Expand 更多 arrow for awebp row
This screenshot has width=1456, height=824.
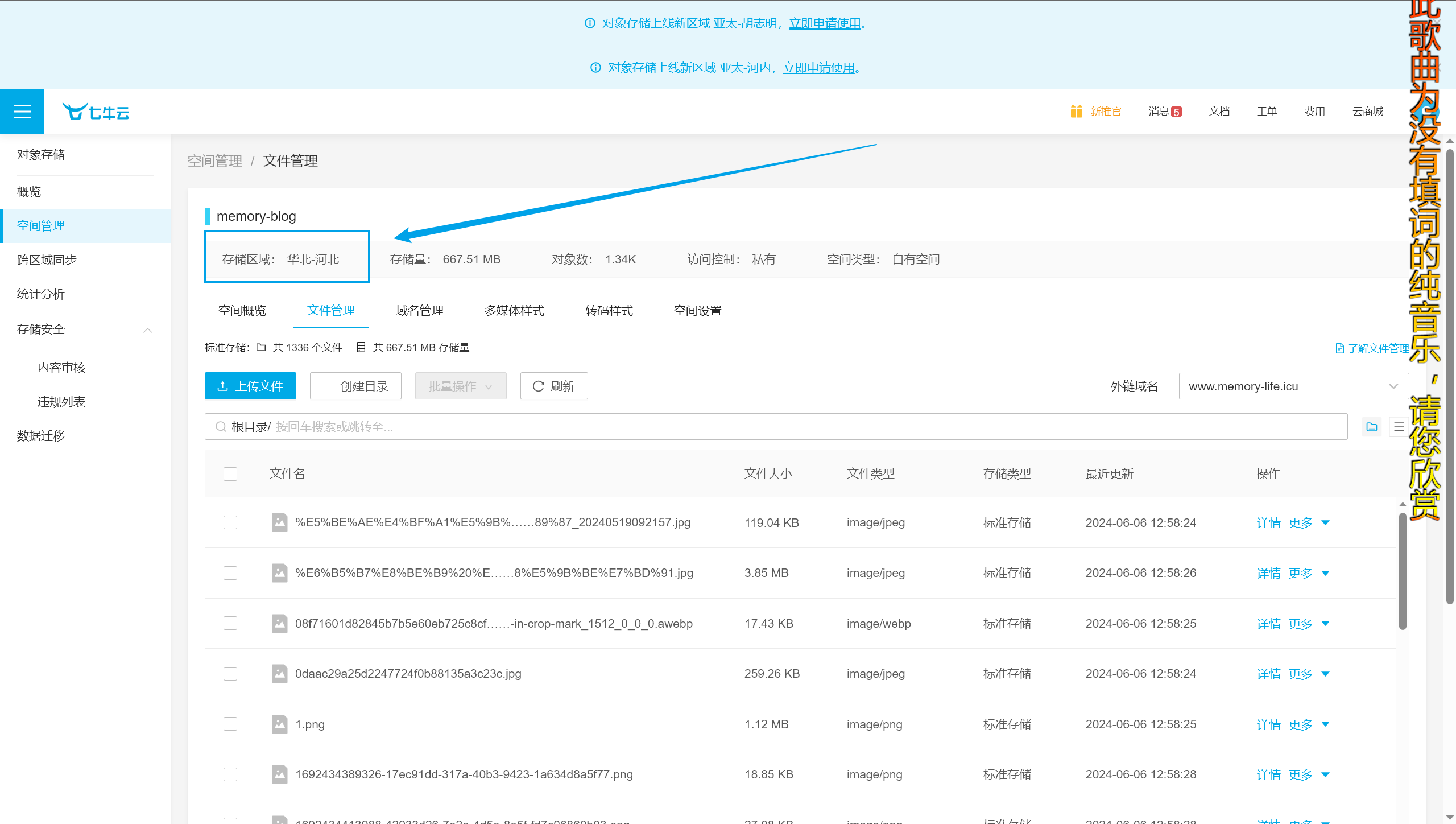pyautogui.click(x=1325, y=623)
